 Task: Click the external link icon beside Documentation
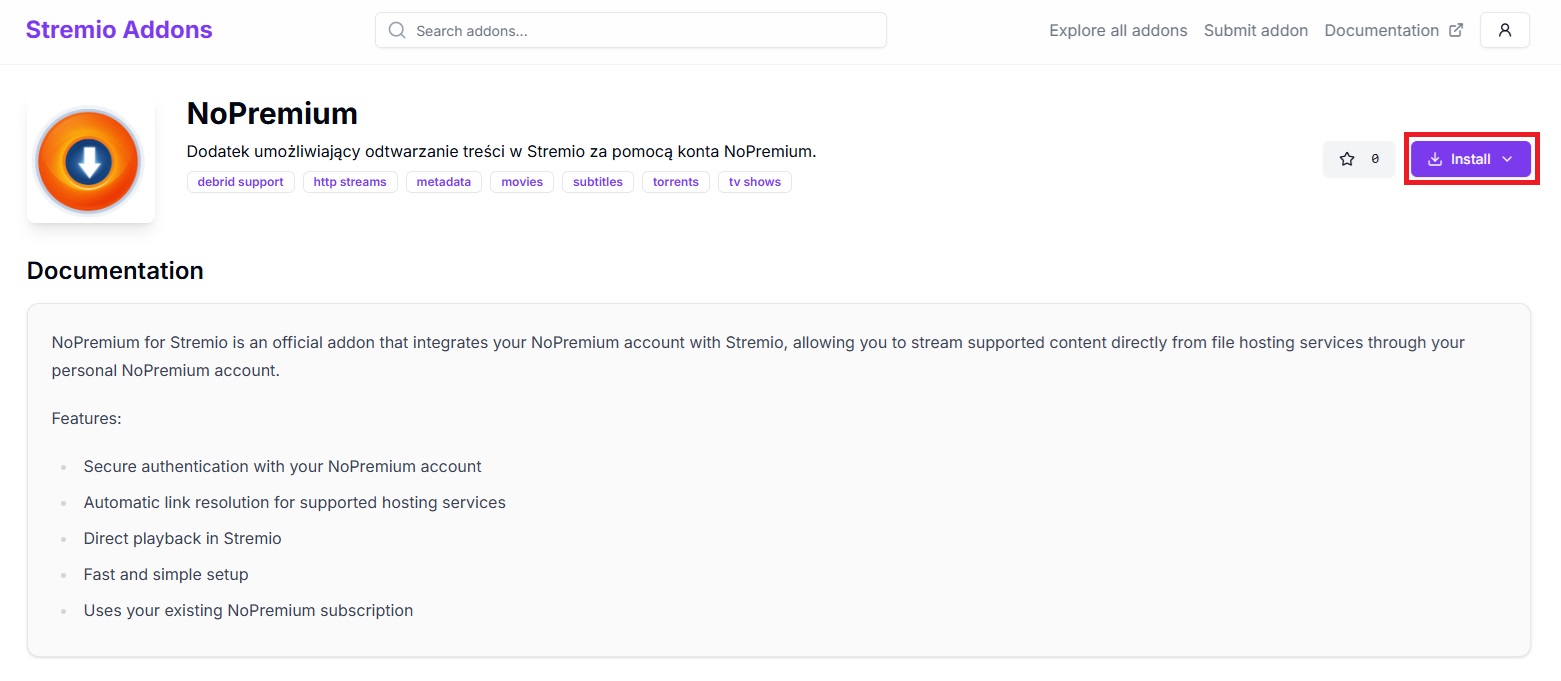(1456, 30)
